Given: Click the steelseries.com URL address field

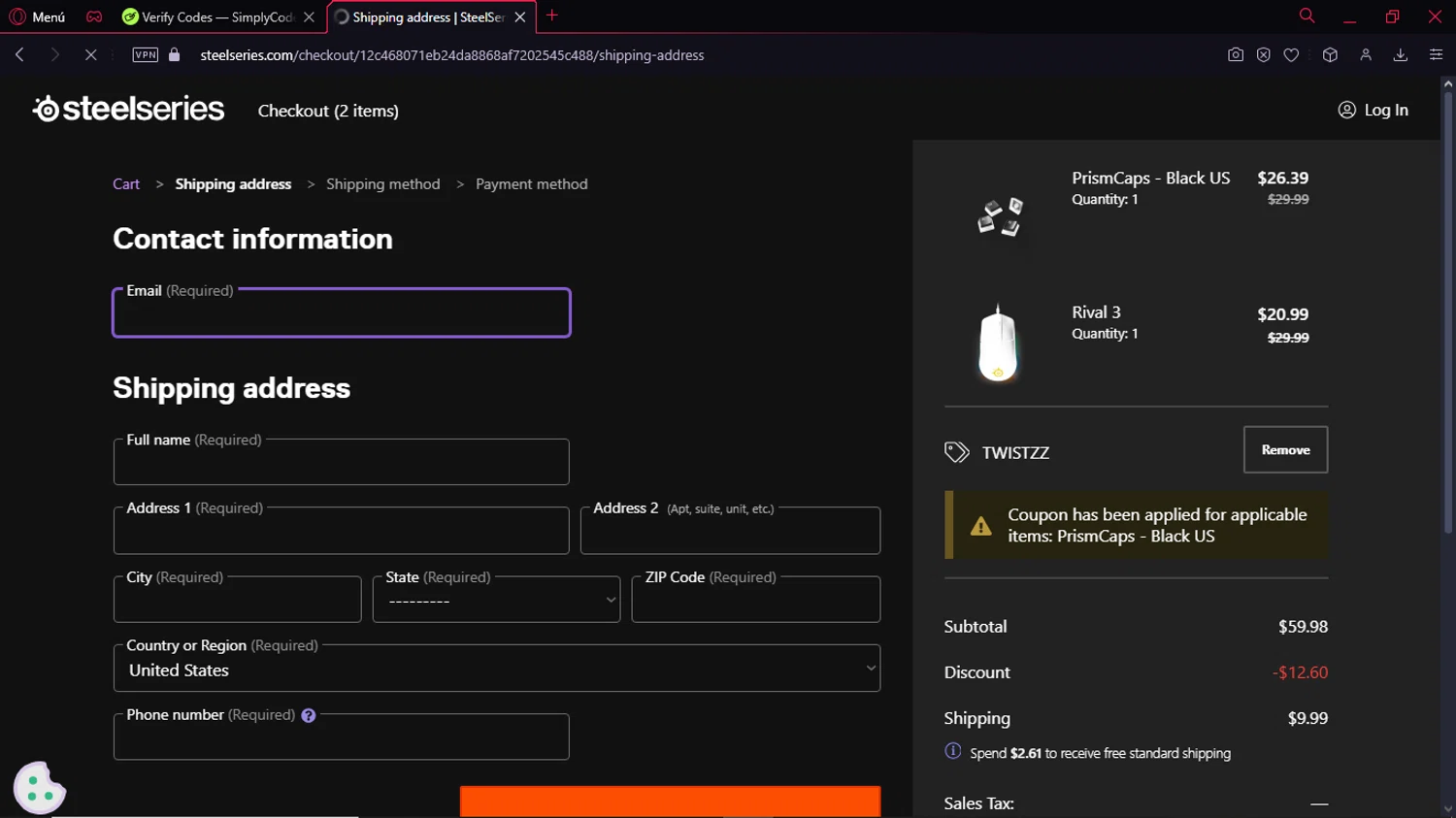Looking at the screenshot, I should coord(452,55).
